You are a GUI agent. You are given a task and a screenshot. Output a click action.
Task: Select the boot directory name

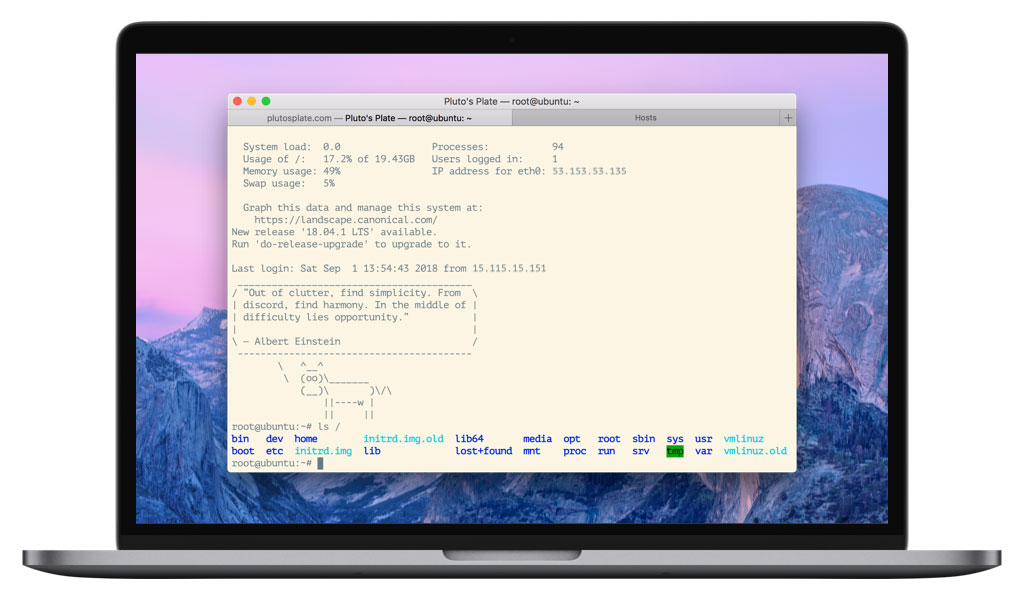click(242, 451)
